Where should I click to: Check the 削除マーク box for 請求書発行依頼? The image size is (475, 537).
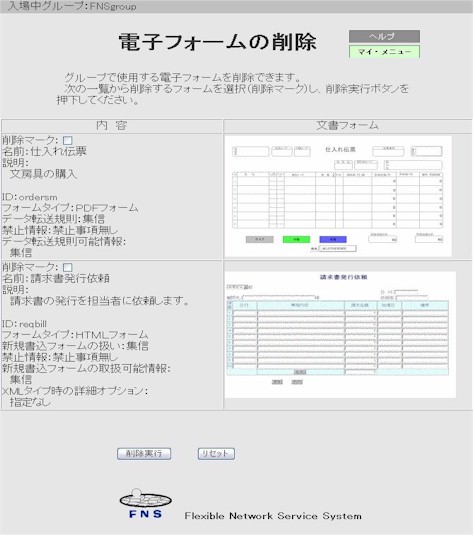click(68, 267)
